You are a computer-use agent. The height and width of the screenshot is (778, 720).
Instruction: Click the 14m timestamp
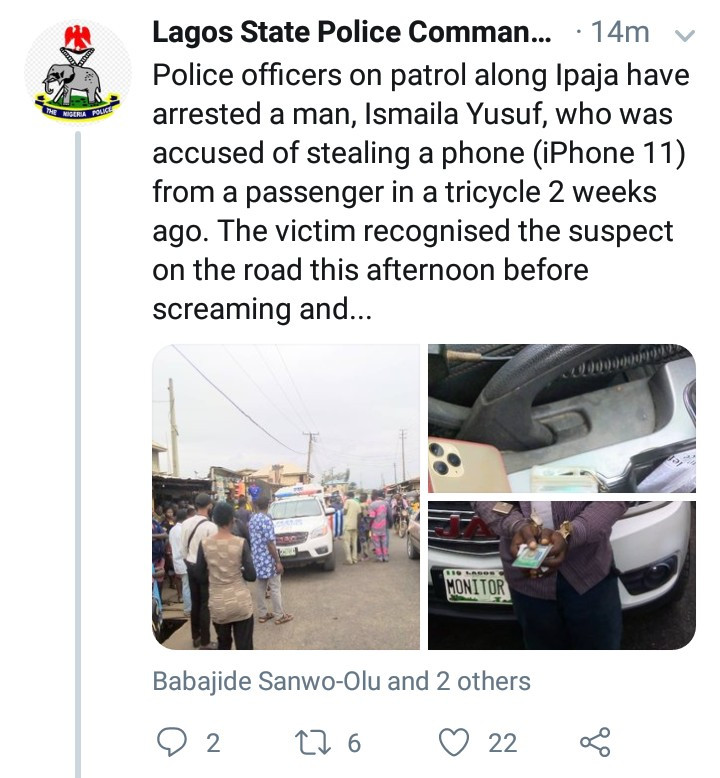coord(619,33)
